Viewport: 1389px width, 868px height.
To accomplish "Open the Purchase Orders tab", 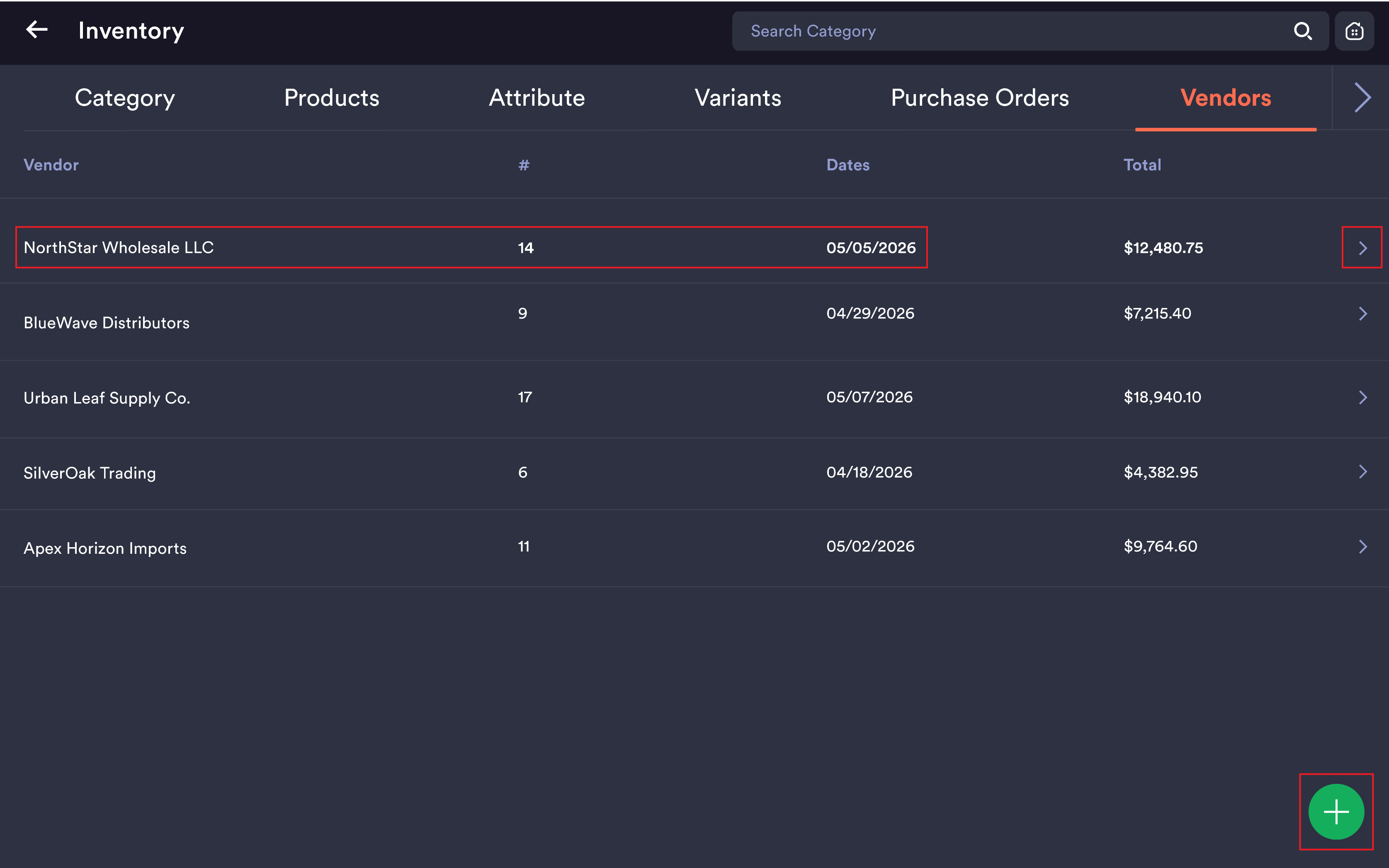I will (980, 98).
